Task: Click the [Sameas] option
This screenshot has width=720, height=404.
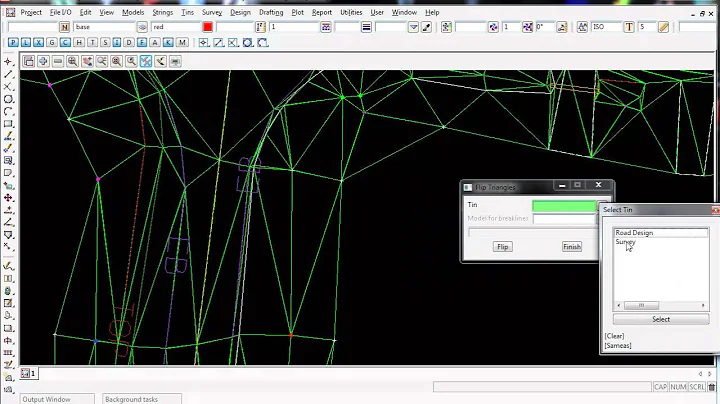Action: pos(618,345)
